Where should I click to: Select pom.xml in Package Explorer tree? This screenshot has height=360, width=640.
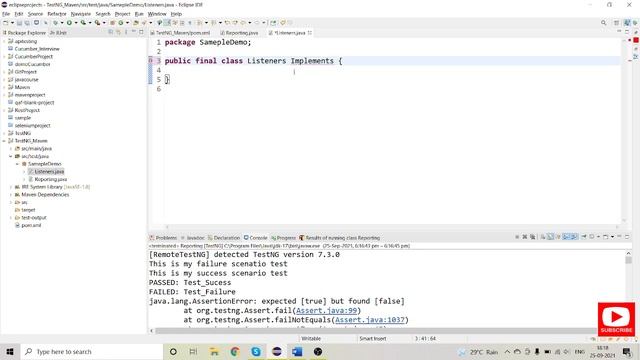coord(31,225)
